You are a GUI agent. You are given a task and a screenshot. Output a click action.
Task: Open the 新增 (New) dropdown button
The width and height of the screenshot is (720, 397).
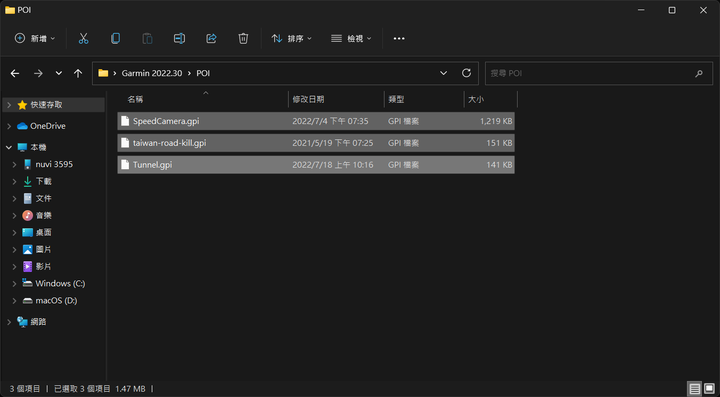point(35,39)
